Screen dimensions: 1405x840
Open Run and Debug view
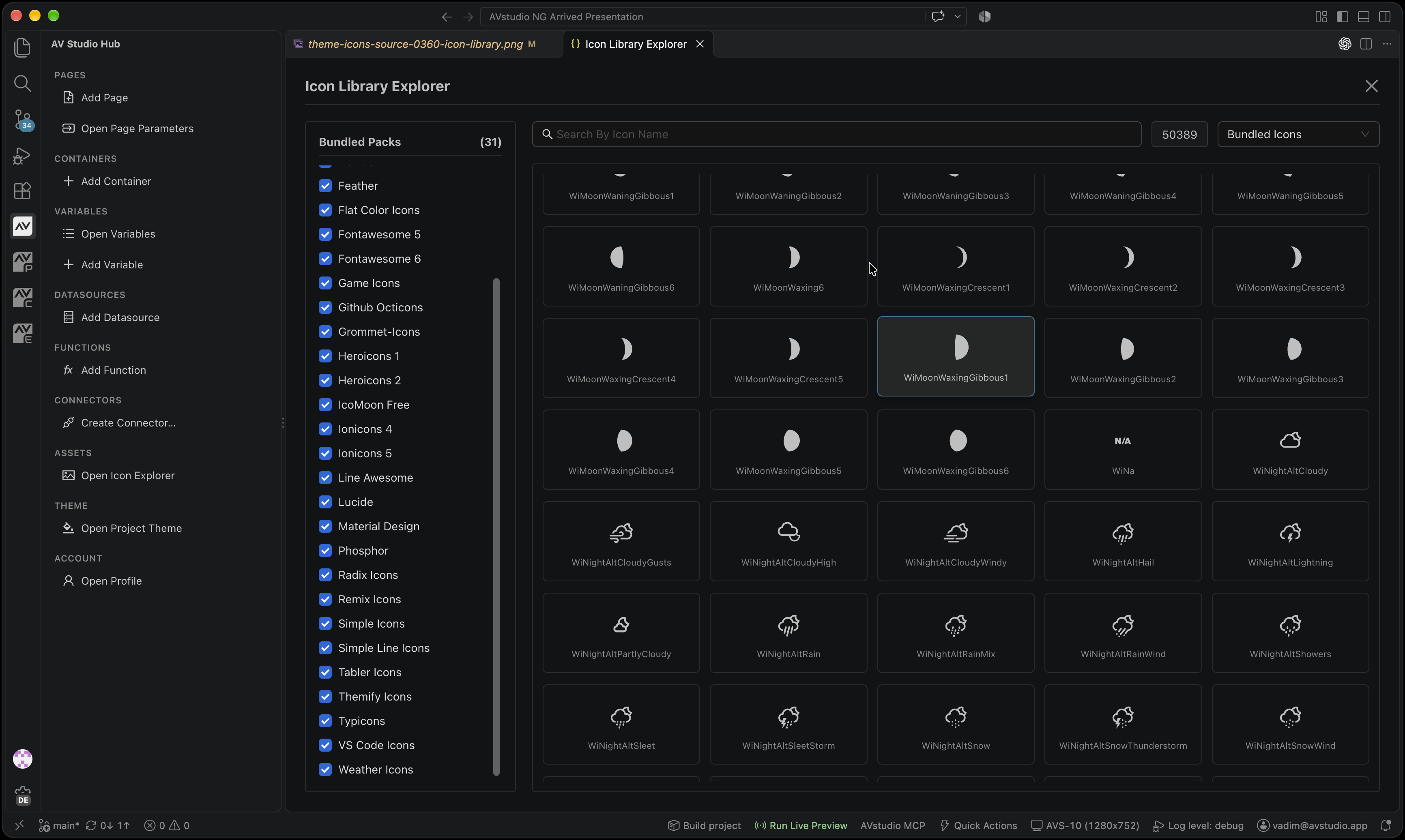(x=22, y=155)
